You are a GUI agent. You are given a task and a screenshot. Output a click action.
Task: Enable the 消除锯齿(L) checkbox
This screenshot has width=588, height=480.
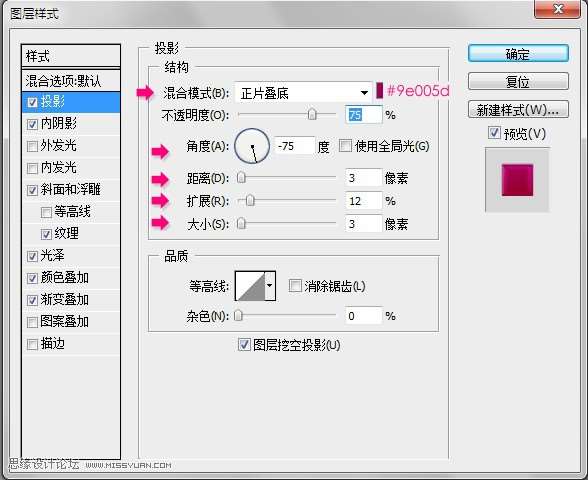point(295,286)
